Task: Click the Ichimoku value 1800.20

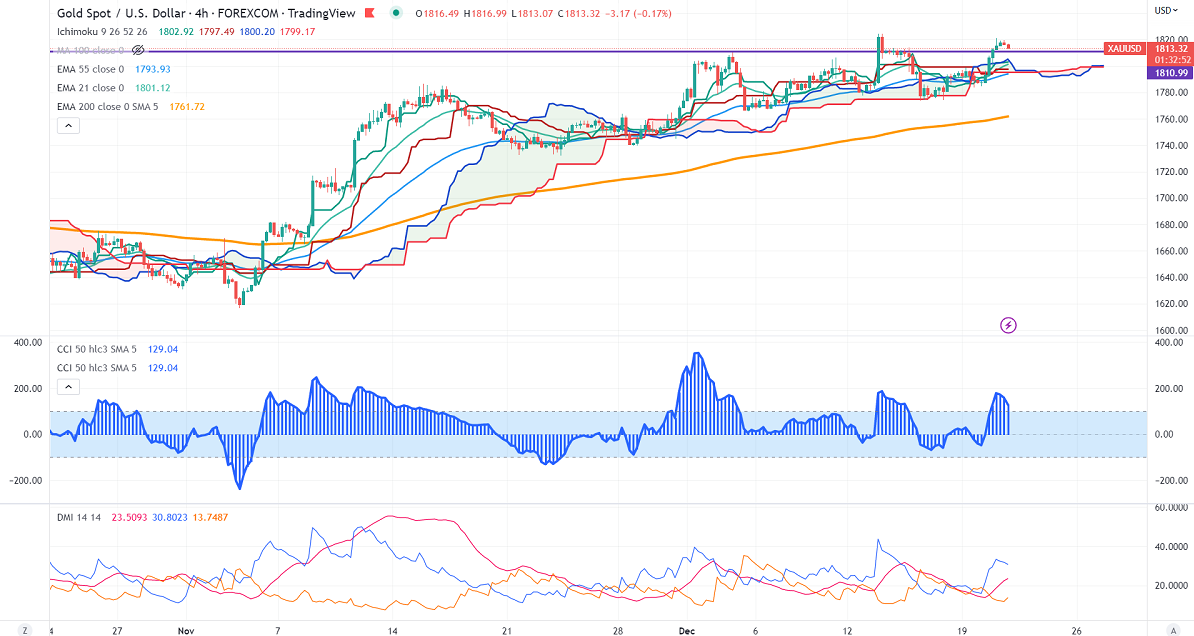Action: click(x=257, y=32)
